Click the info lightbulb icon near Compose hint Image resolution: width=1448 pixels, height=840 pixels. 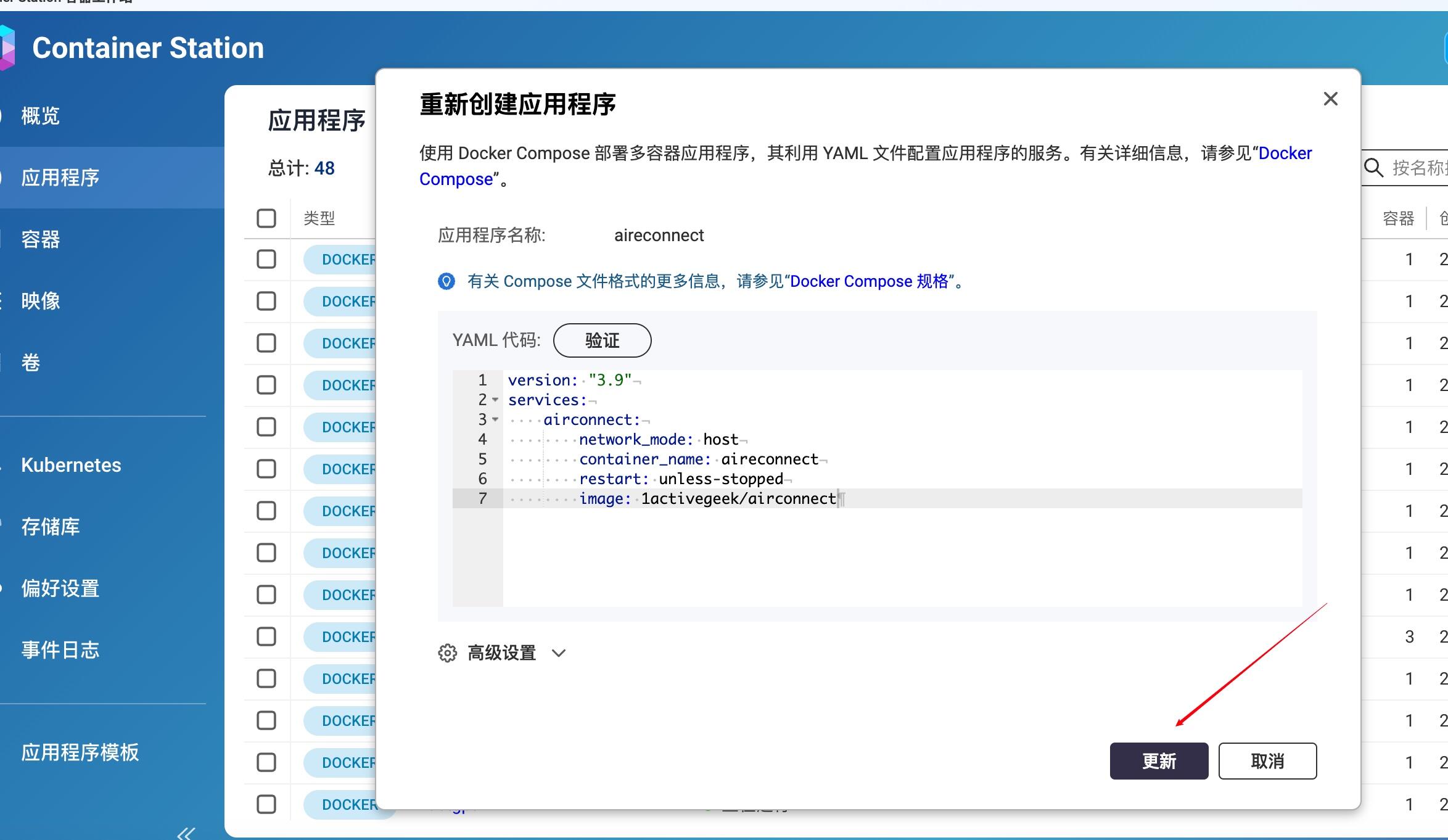(446, 281)
